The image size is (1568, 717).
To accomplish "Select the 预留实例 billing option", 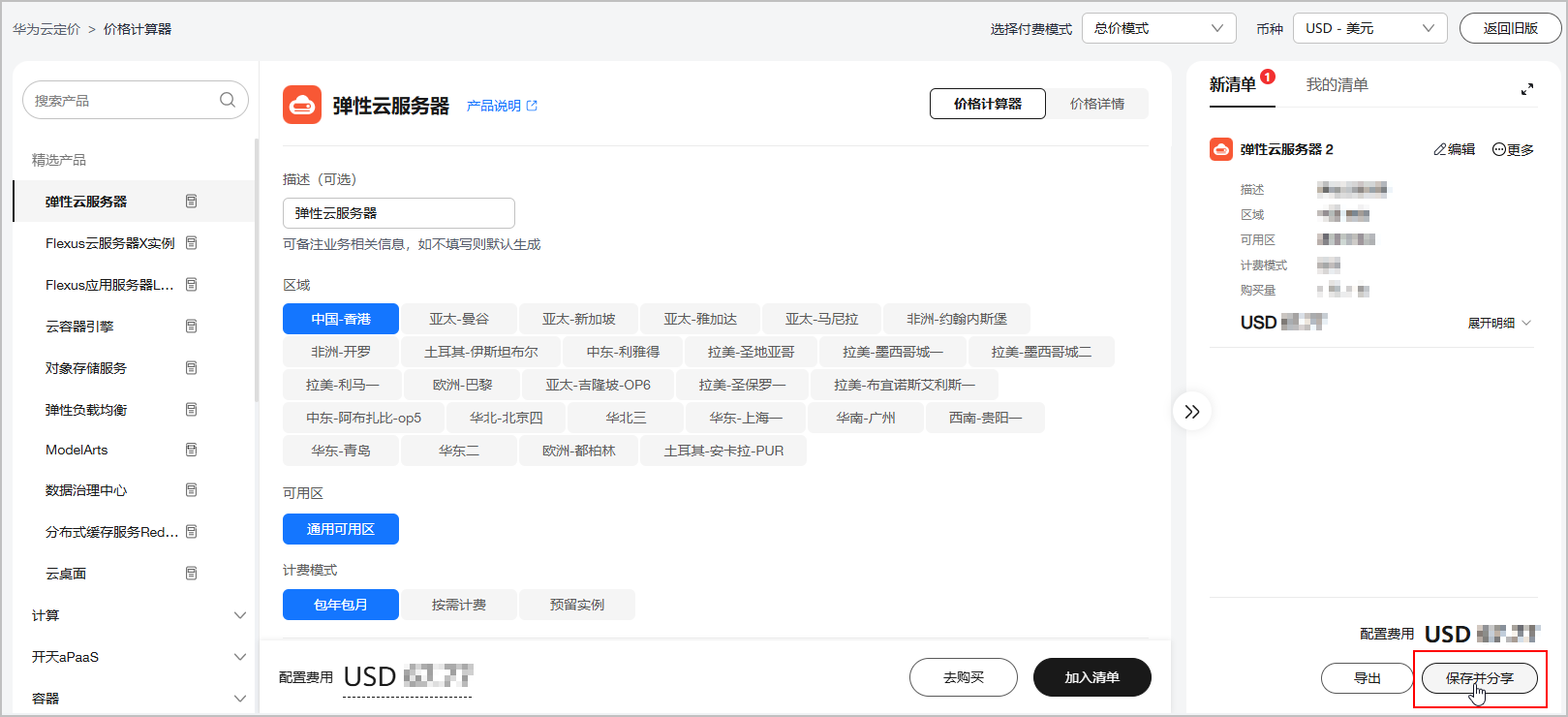I will pyautogui.click(x=577, y=605).
